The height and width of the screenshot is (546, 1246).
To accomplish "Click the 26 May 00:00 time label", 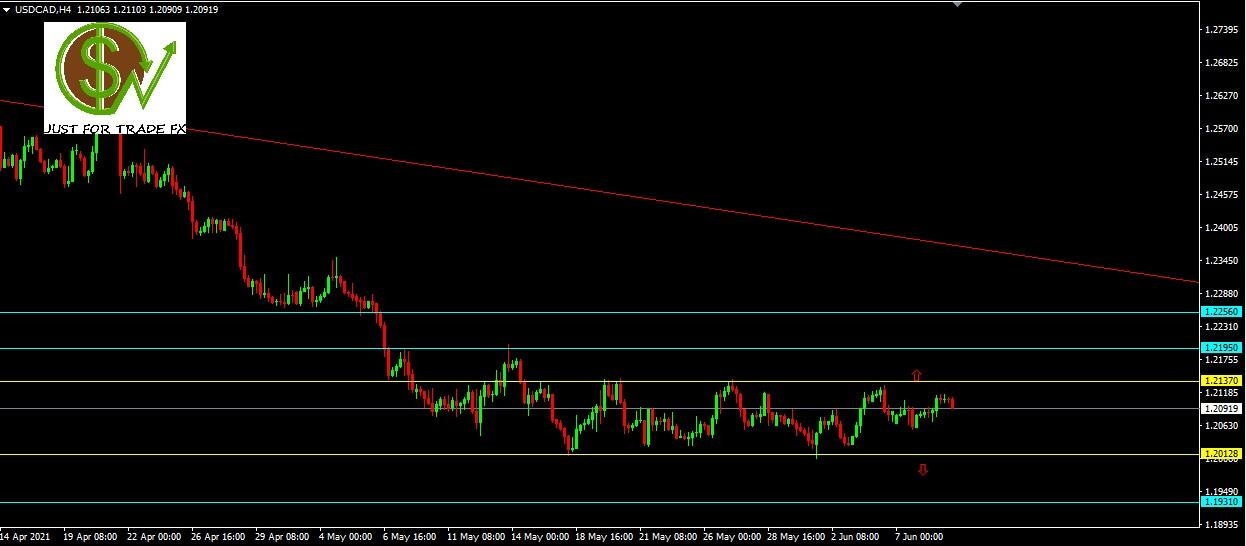I will 733,537.
